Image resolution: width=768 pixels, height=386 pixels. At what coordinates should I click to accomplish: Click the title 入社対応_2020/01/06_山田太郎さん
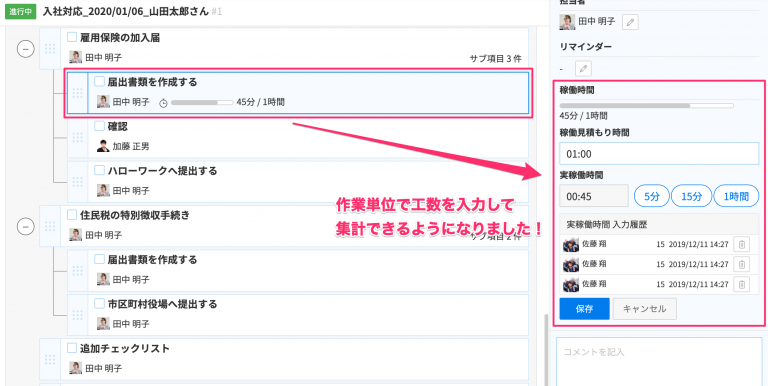tap(125, 11)
